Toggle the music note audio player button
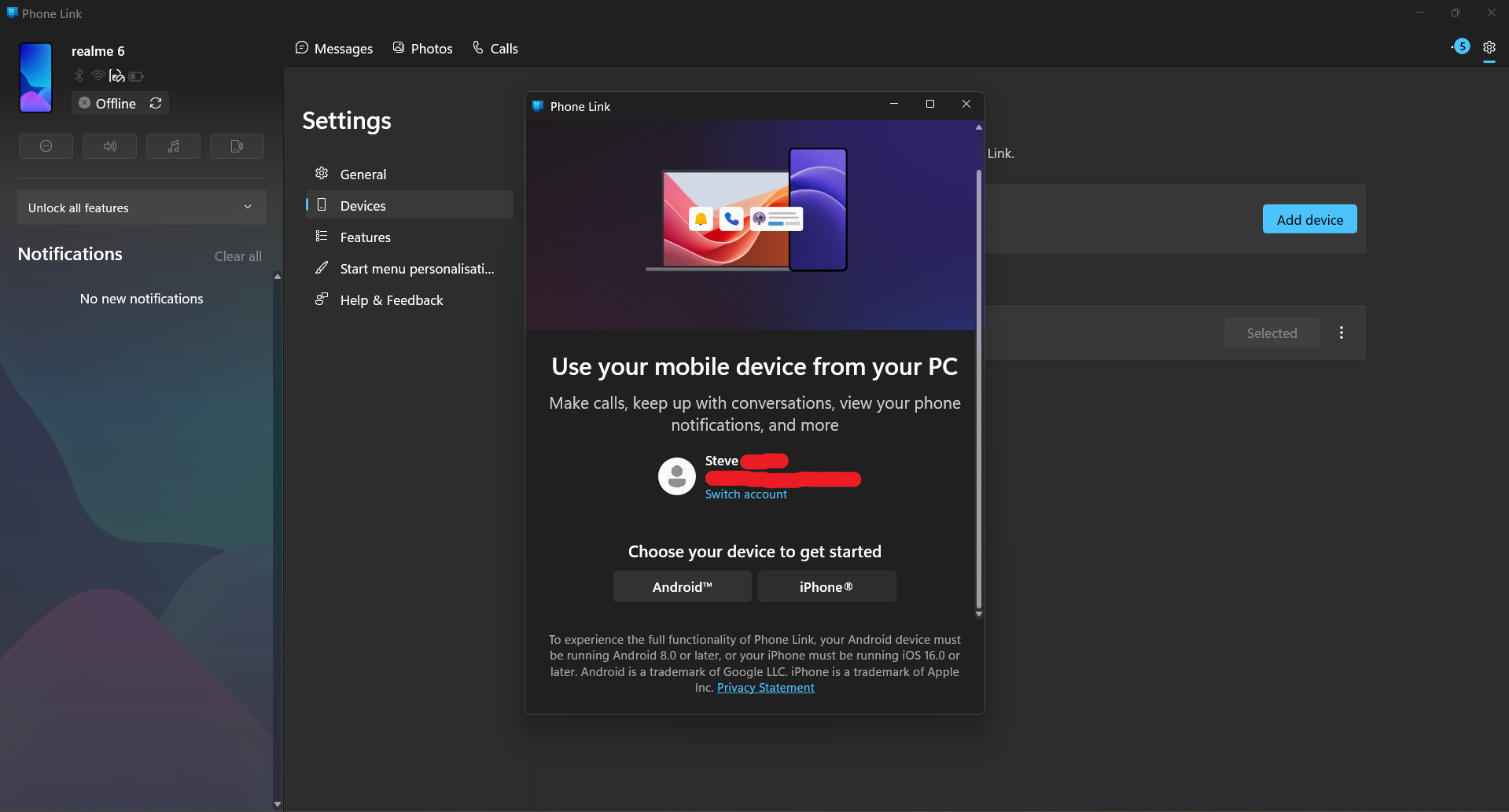The height and width of the screenshot is (812, 1509). (173, 146)
